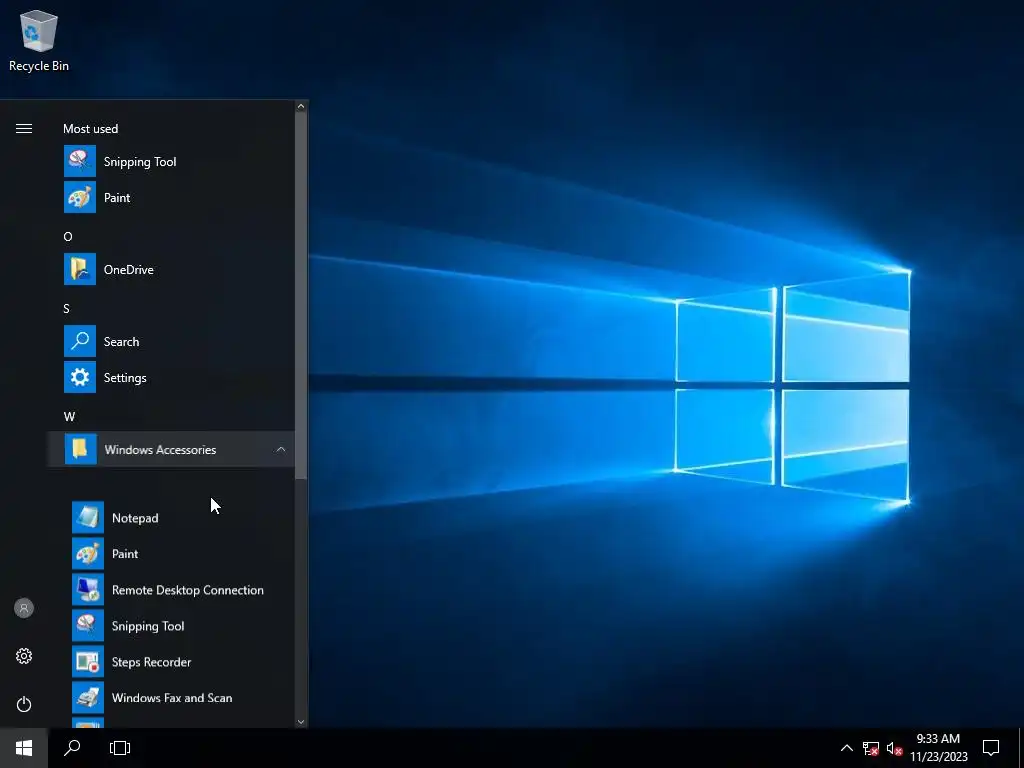Open taskbar Search magnifier

coord(72,748)
